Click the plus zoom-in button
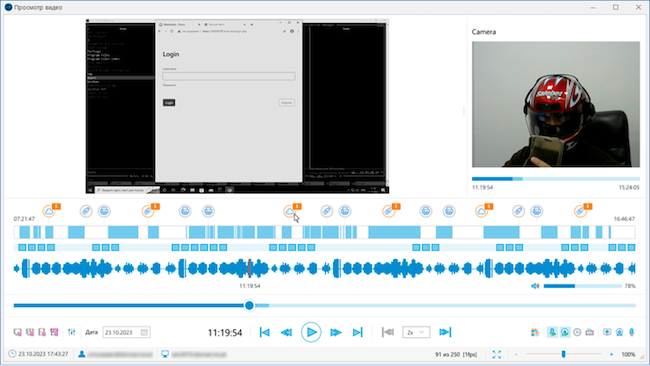The width and height of the screenshot is (650, 366). click(x=611, y=354)
